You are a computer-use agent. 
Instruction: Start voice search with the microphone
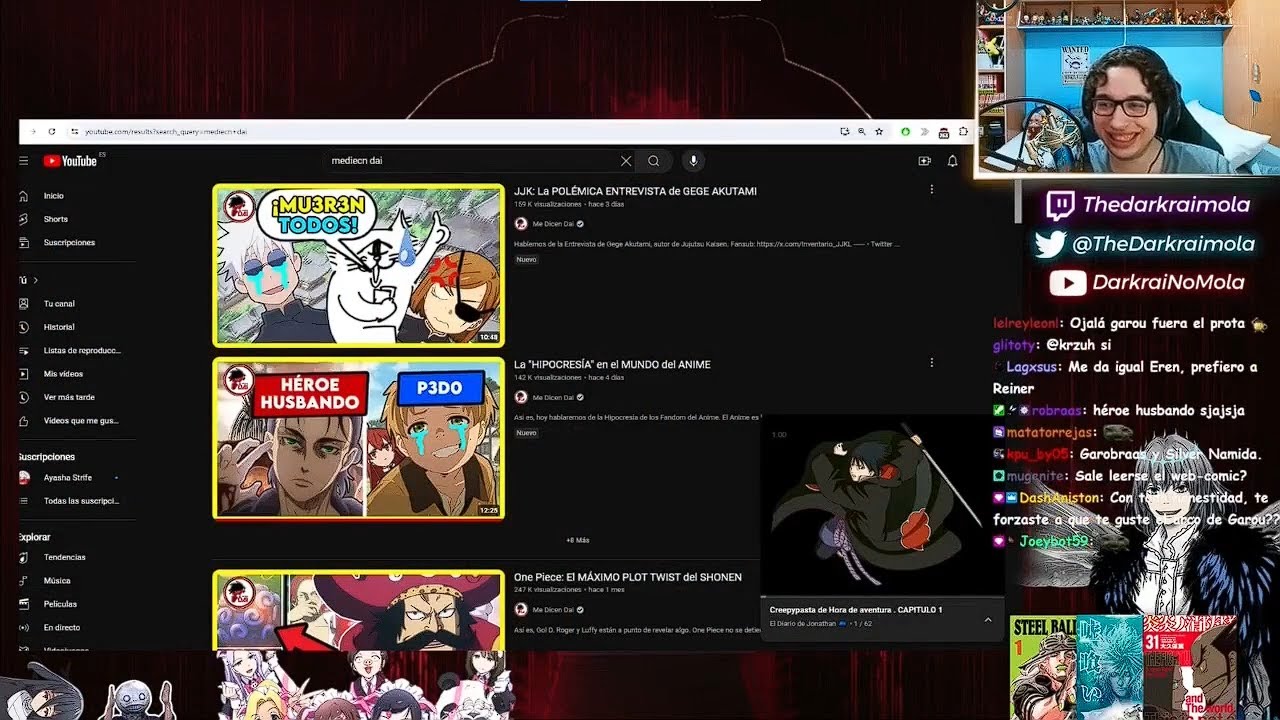[x=692, y=161]
